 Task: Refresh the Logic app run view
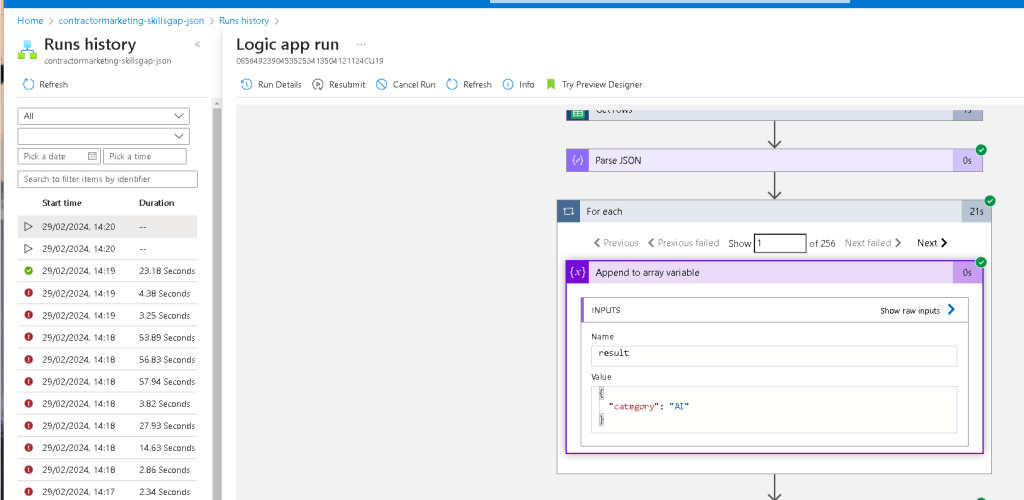pos(469,85)
